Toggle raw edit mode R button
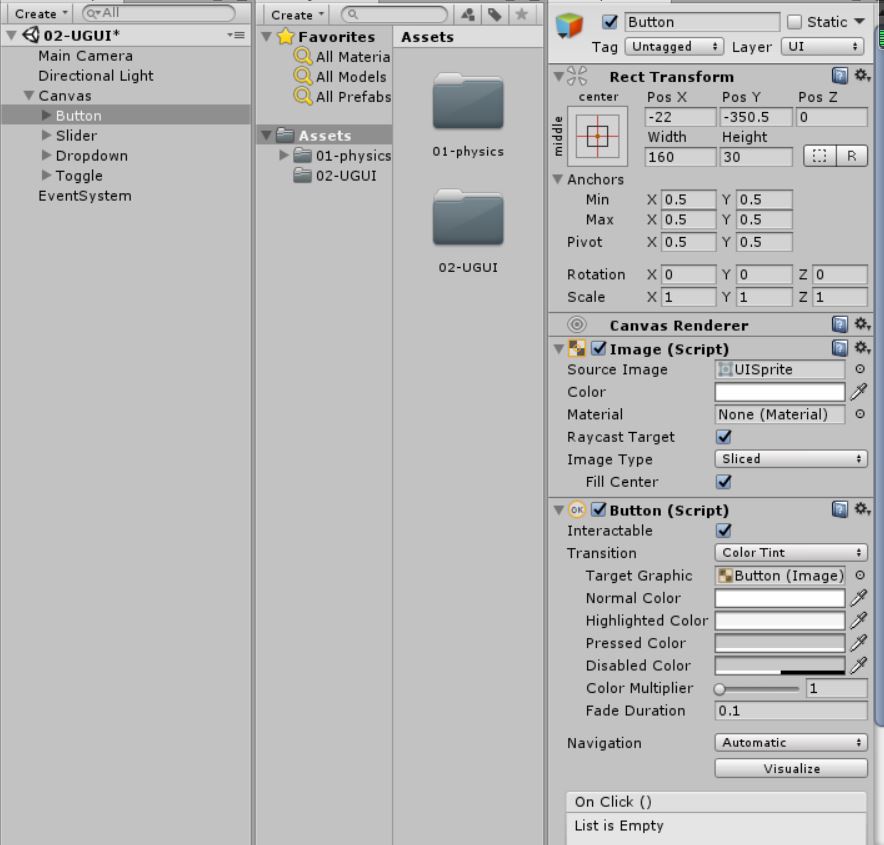 coord(851,156)
